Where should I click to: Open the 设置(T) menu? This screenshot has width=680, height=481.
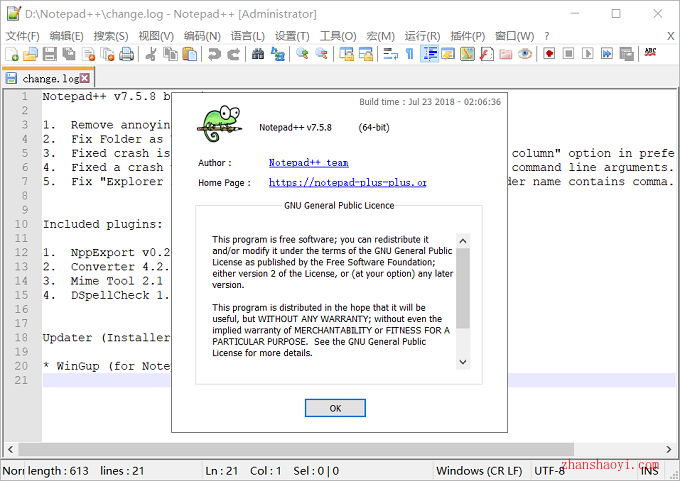point(292,36)
